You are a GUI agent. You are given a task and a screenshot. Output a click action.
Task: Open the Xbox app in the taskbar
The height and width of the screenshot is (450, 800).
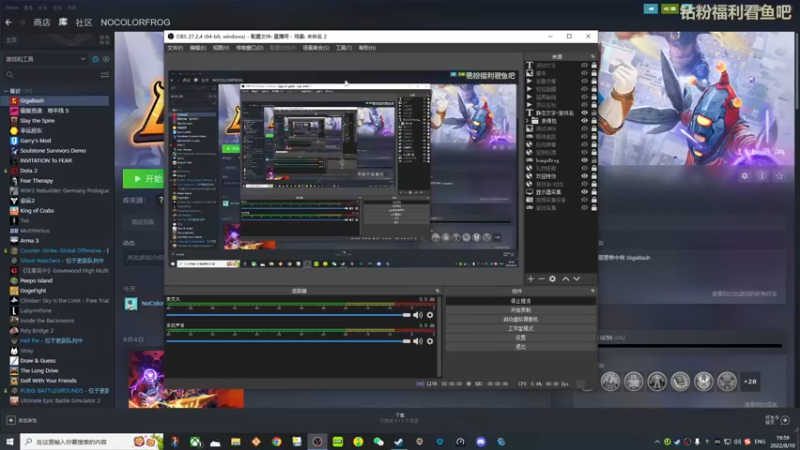click(x=195, y=441)
